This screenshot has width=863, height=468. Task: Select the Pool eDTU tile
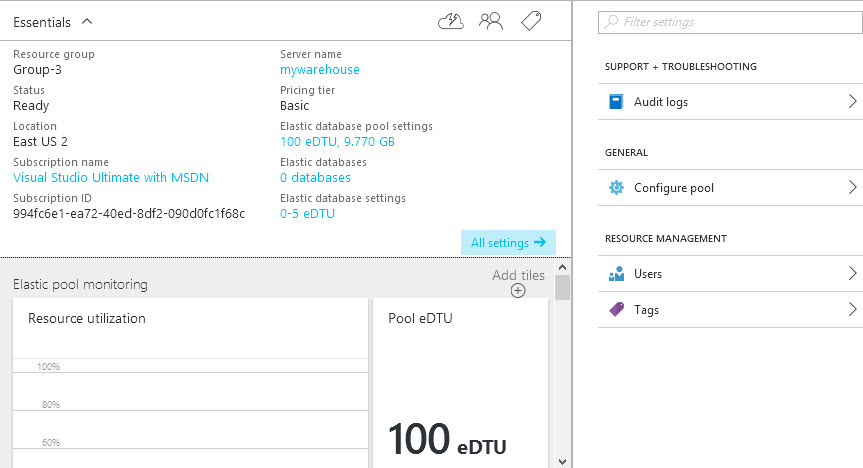click(459, 382)
